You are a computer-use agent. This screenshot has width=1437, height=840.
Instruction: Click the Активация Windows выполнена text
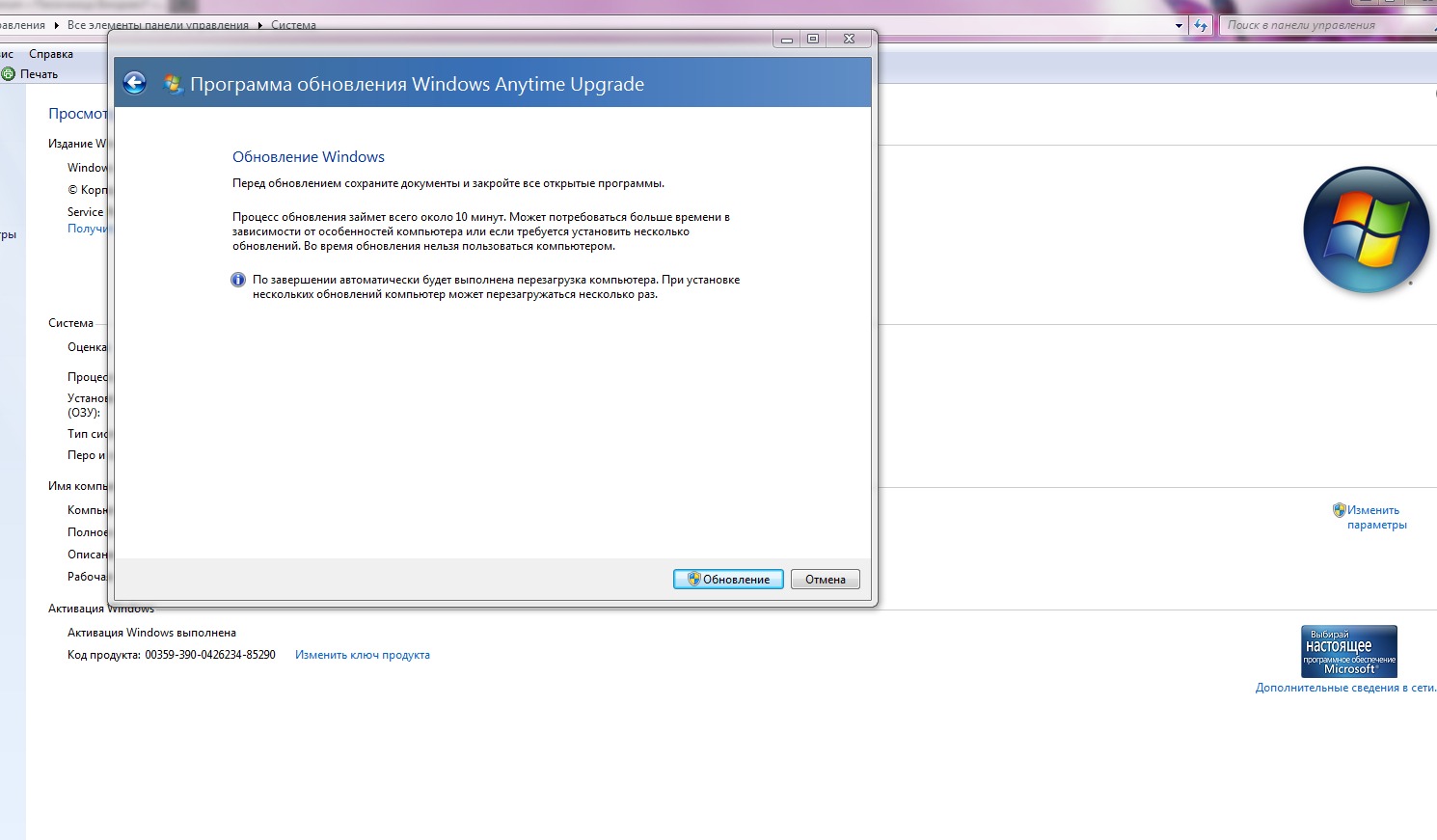151,633
